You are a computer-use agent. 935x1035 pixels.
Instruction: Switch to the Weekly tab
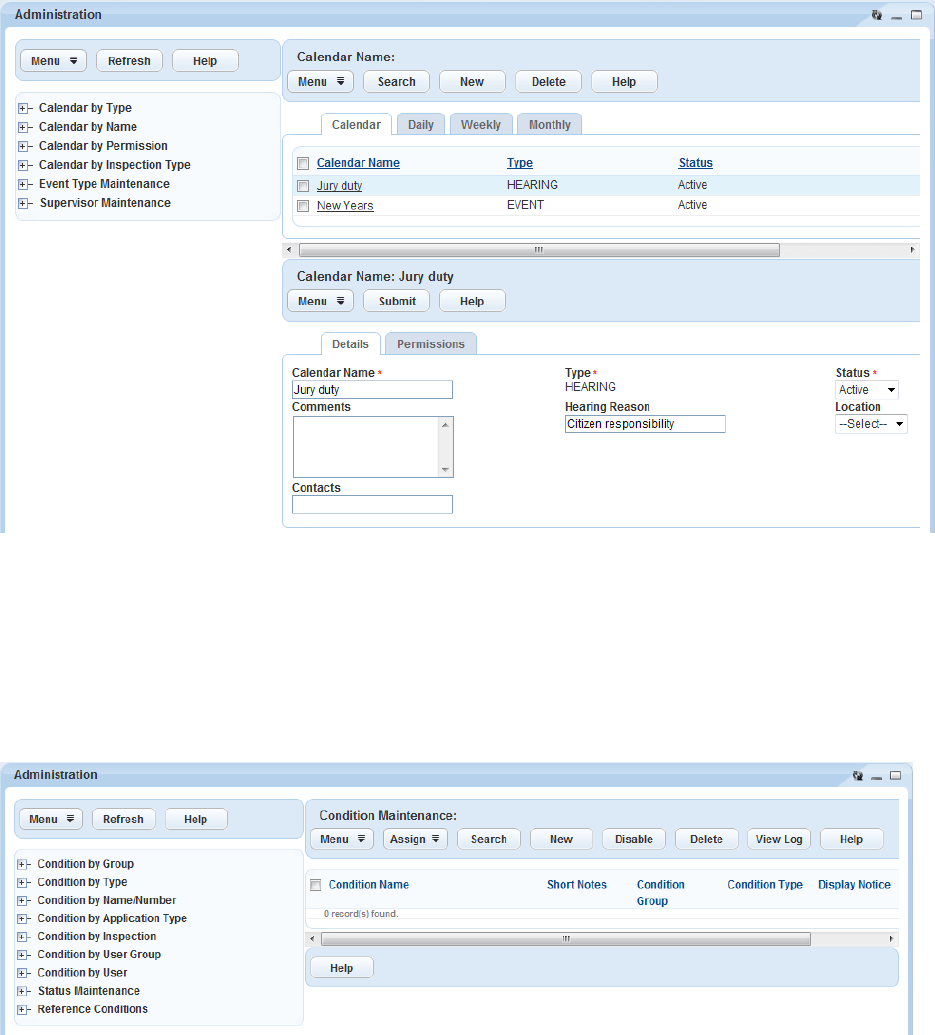pyautogui.click(x=481, y=125)
